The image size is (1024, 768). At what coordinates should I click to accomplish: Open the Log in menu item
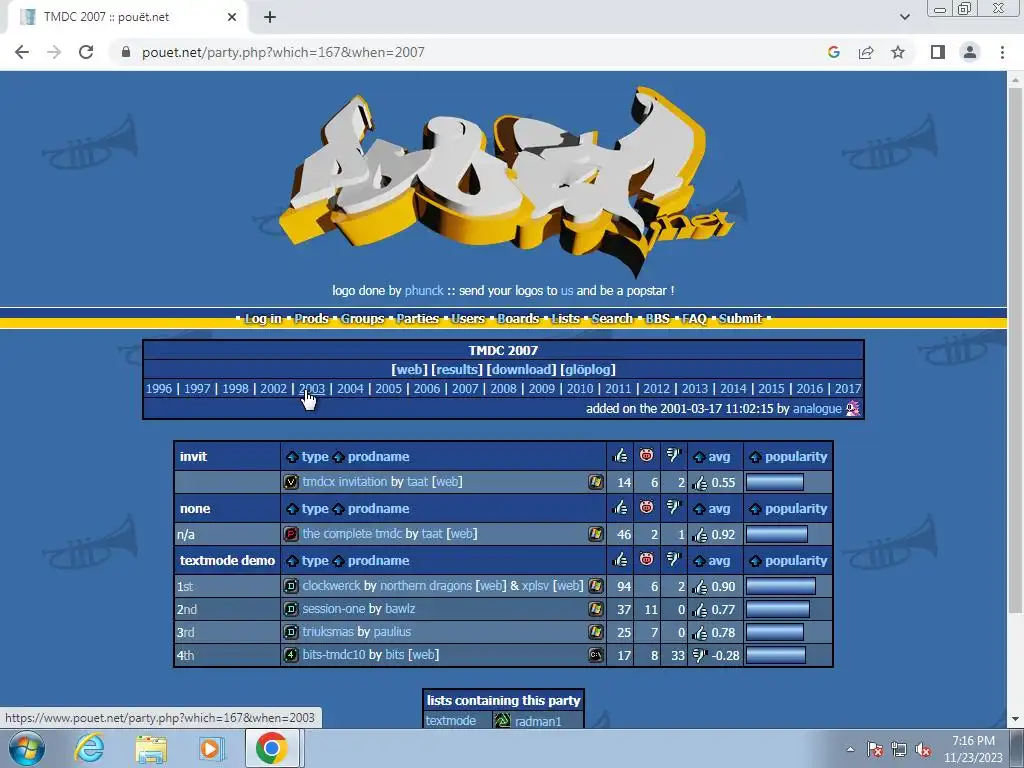point(263,319)
